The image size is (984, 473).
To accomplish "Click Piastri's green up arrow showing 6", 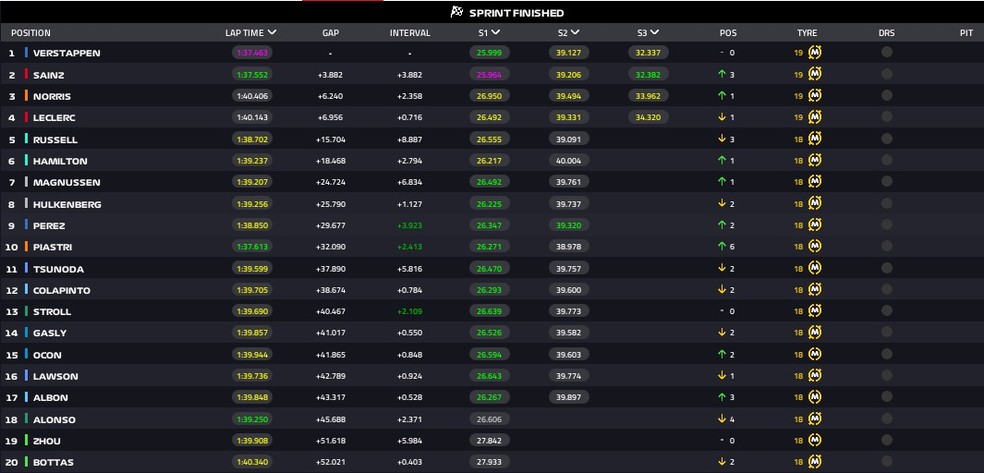I will pos(721,247).
